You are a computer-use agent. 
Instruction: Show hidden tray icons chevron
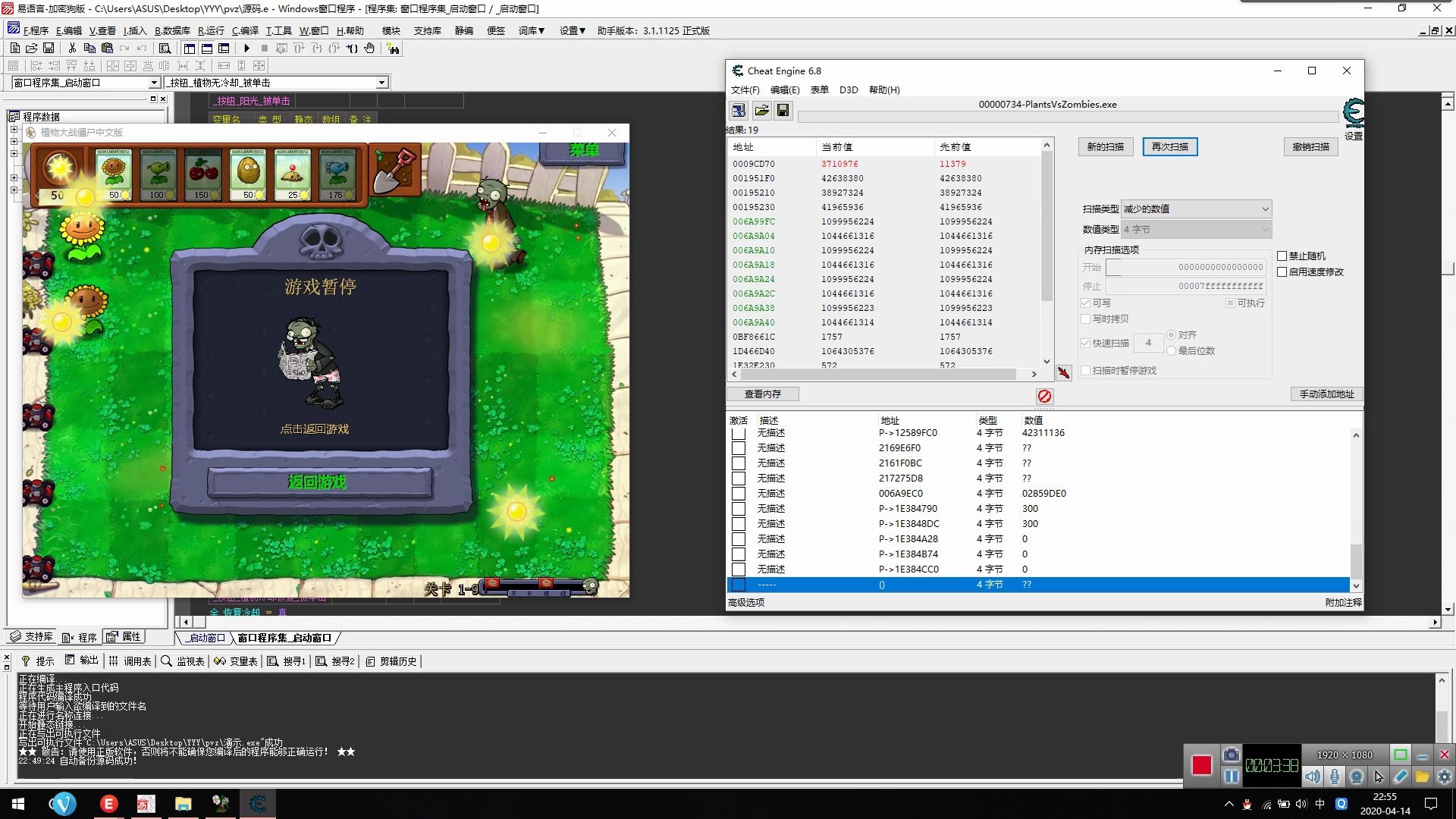1228,804
